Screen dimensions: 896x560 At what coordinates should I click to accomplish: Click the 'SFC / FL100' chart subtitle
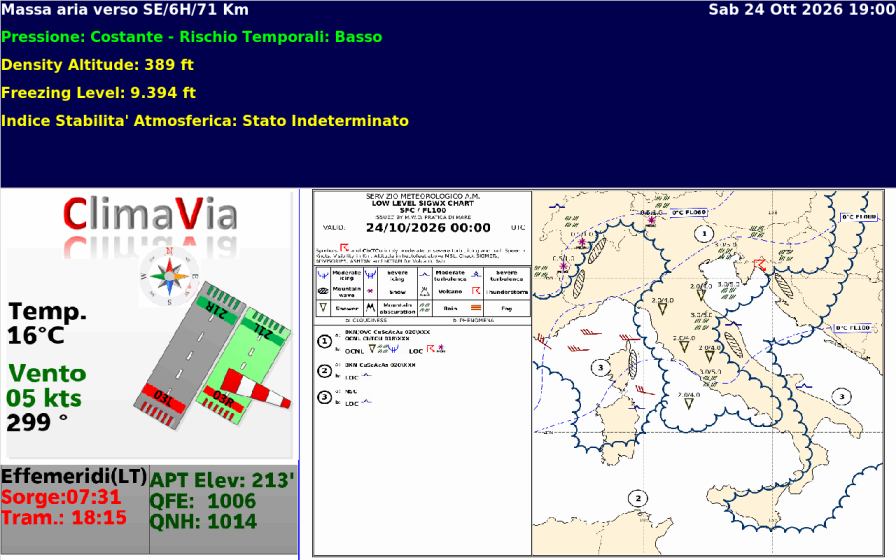coord(423,210)
